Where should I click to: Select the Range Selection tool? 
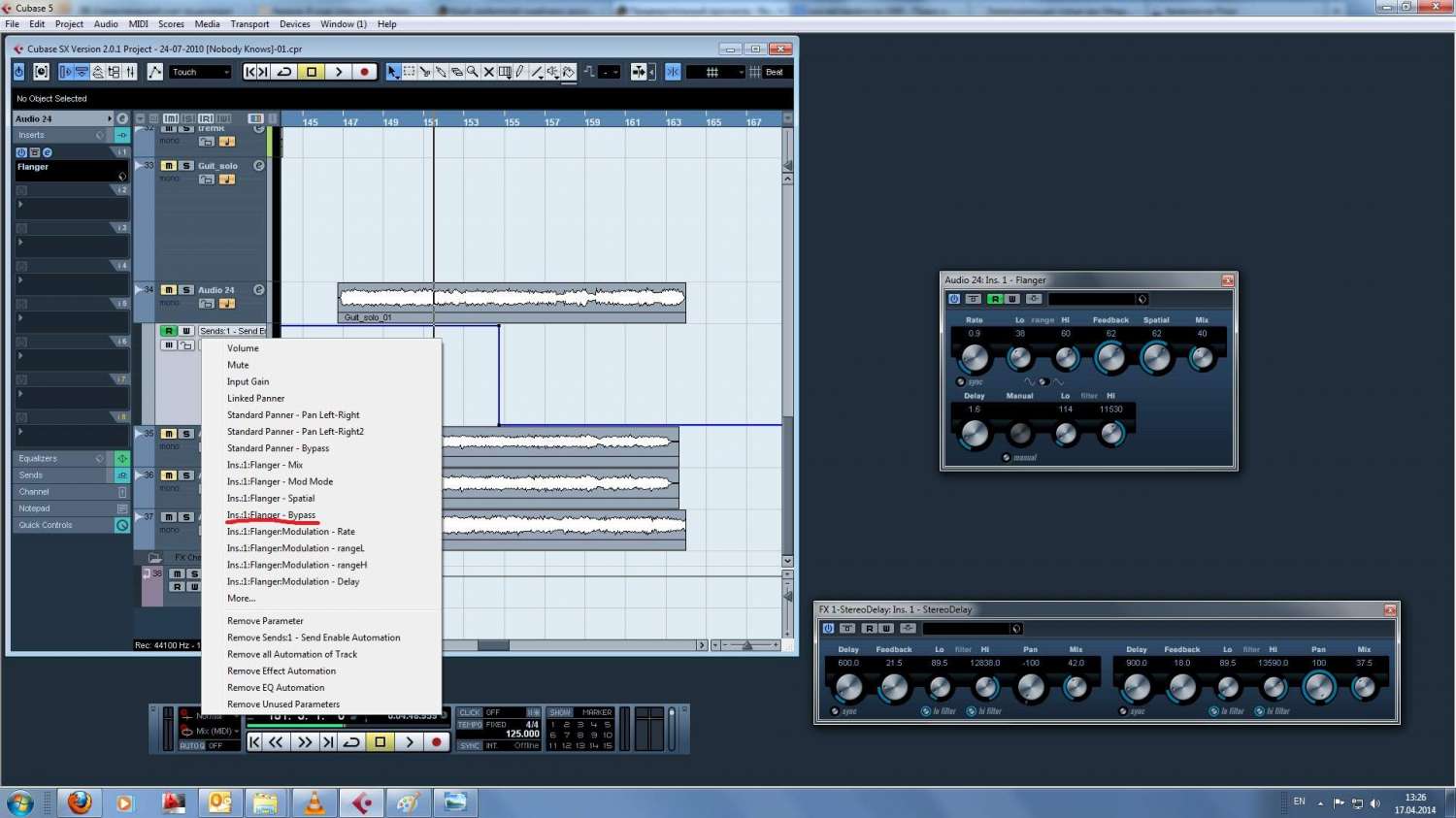pyautogui.click(x=409, y=72)
